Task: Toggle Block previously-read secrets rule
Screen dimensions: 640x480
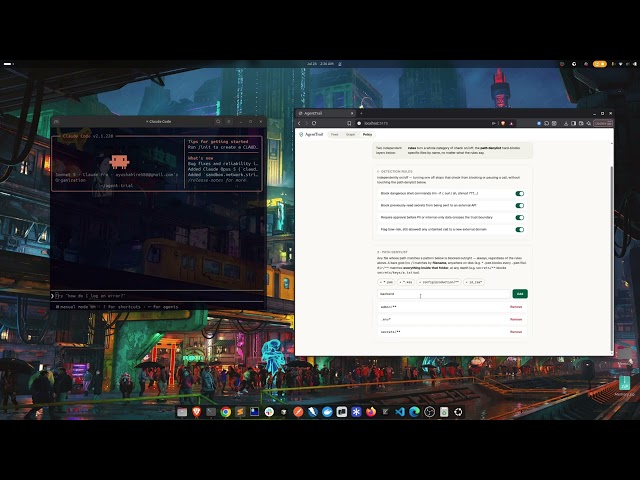Action: tap(519, 205)
